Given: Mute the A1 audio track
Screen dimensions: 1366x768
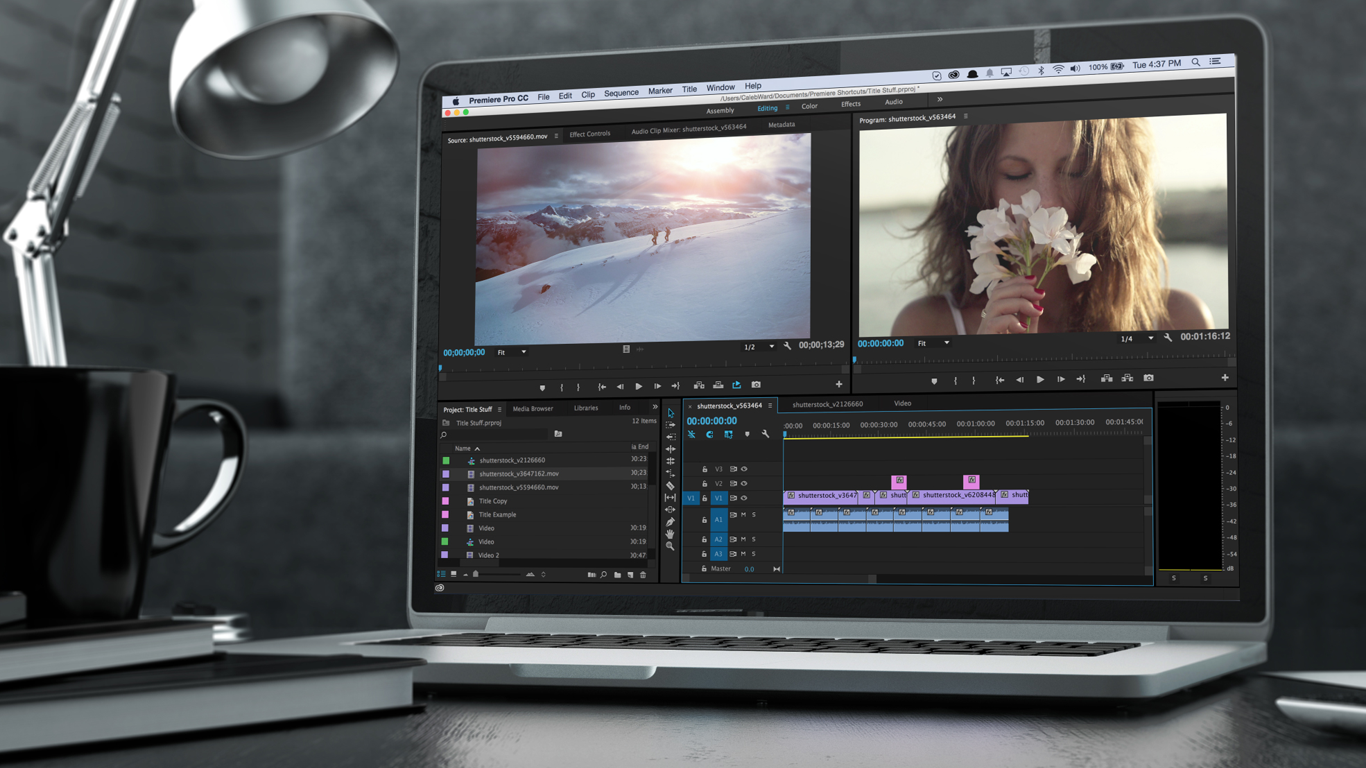Looking at the screenshot, I should (743, 515).
